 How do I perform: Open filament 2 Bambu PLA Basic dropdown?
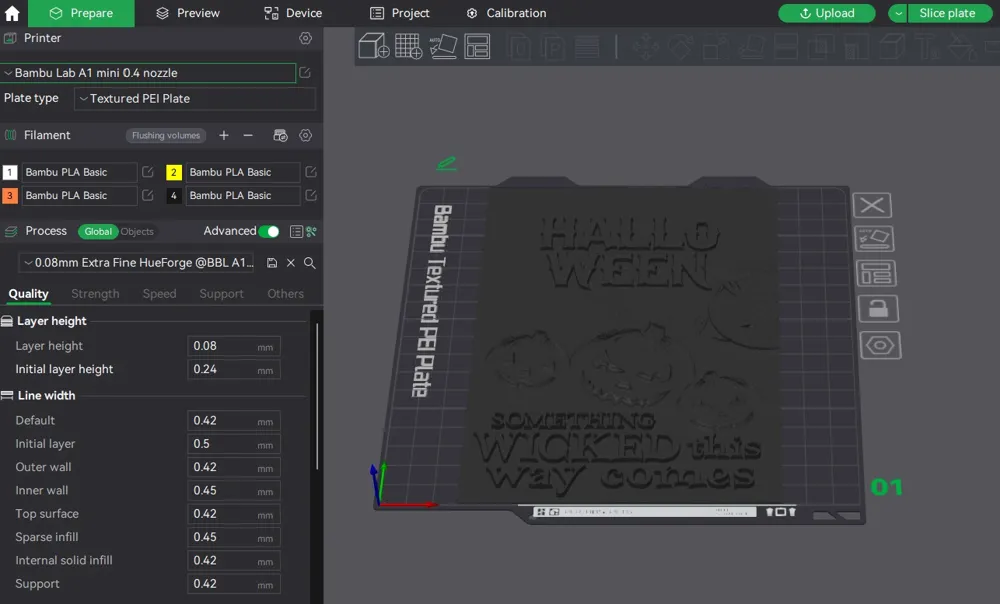pos(243,172)
